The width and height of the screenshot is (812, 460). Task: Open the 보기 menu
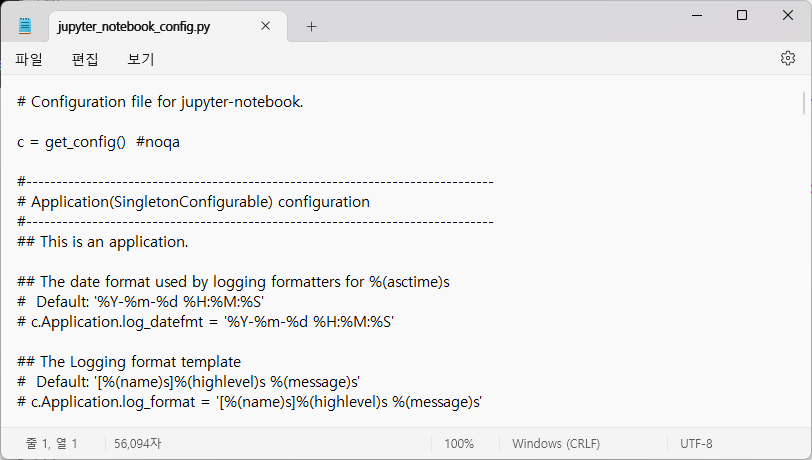pyautogui.click(x=141, y=59)
